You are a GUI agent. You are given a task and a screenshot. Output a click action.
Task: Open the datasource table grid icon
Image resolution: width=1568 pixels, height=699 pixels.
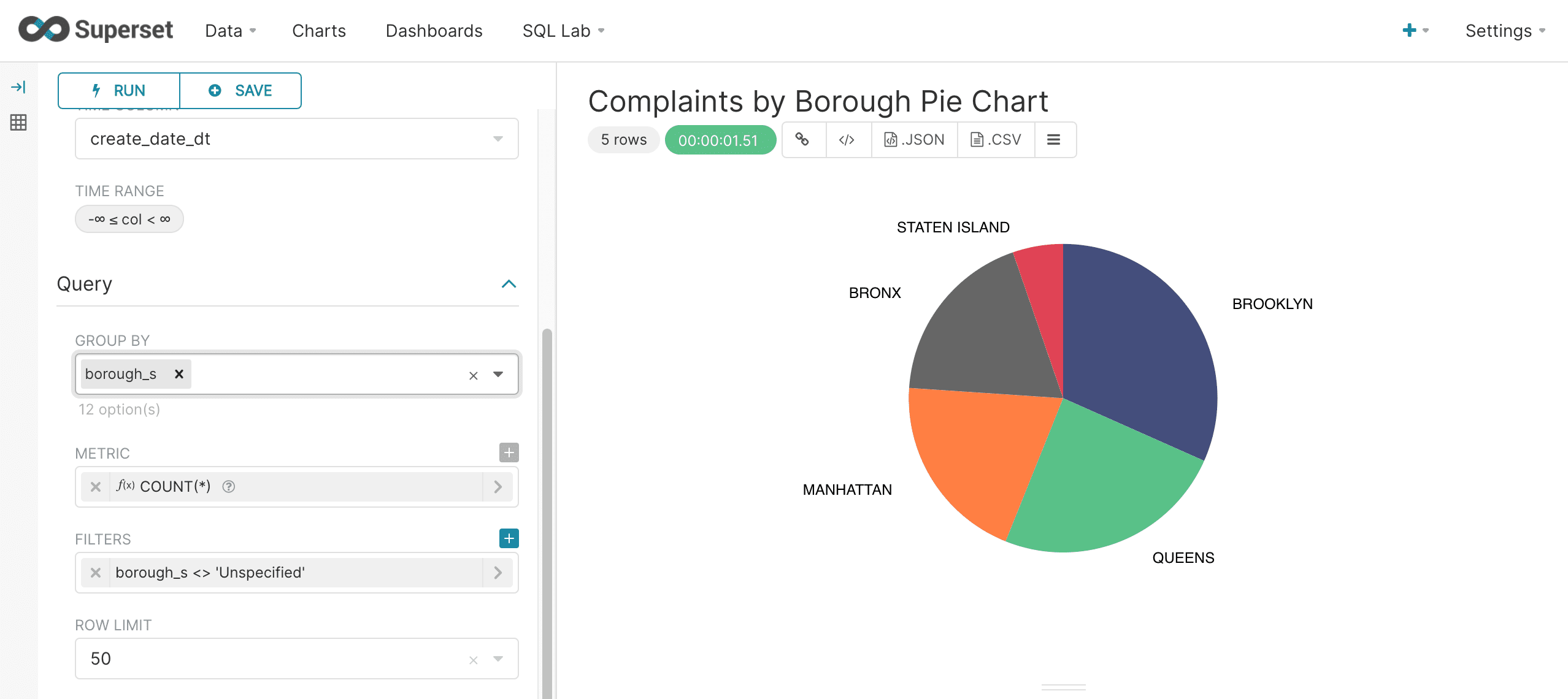(18, 123)
